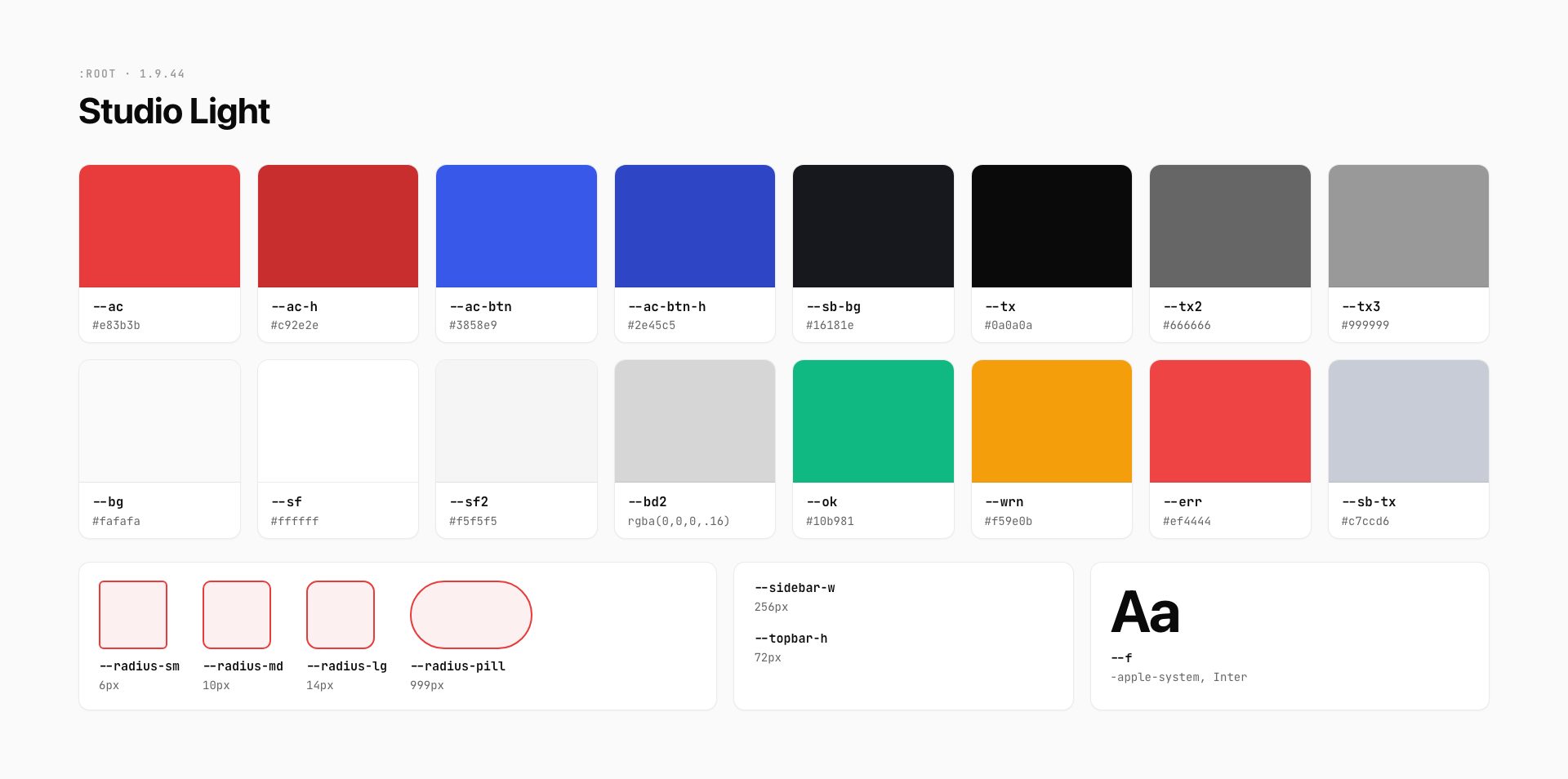Viewport: 1568px width, 779px height.
Task: Click the hex value #c7ccd6
Action: [1365, 521]
